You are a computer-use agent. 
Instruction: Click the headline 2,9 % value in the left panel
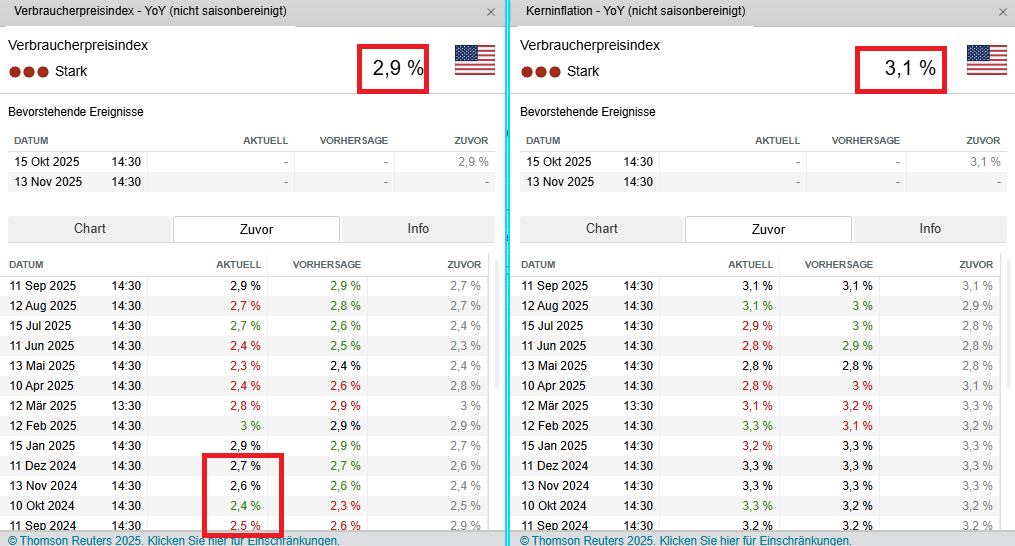tap(397, 67)
